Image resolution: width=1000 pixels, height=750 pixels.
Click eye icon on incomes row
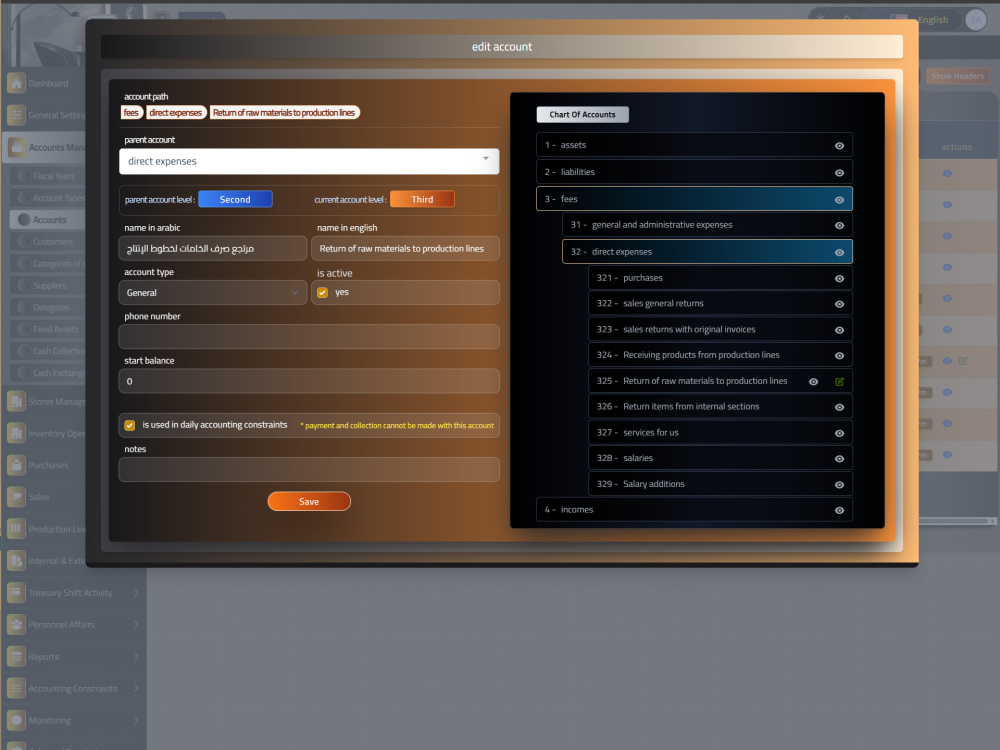pos(839,510)
